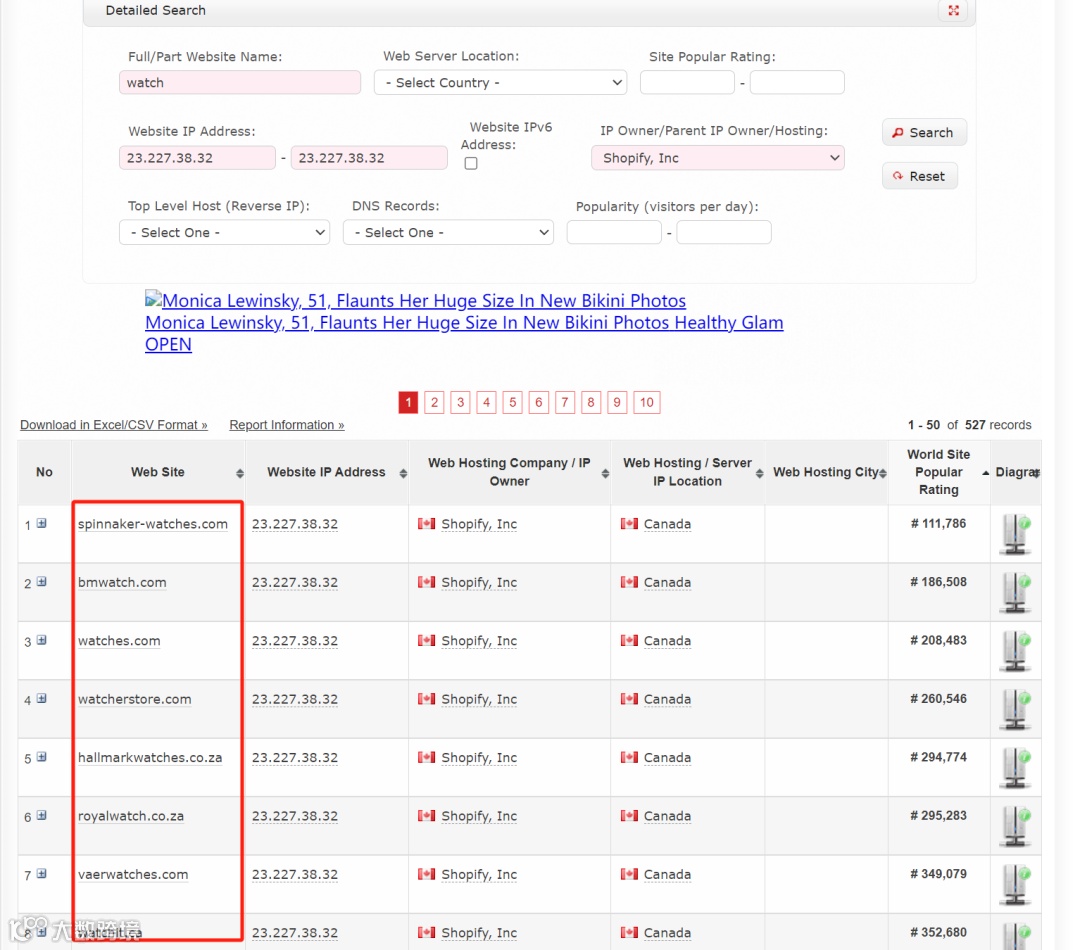The image size is (1080, 950).
Task: Sort by World Site Popular Rating arrow
Action: point(985,473)
